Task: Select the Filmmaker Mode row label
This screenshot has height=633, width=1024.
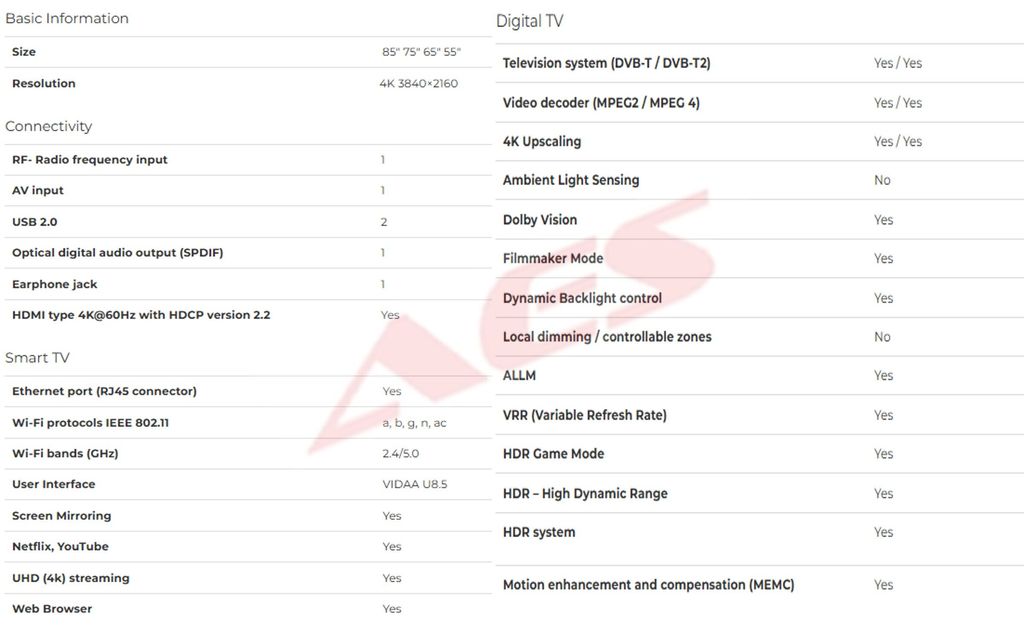Action: tap(553, 258)
